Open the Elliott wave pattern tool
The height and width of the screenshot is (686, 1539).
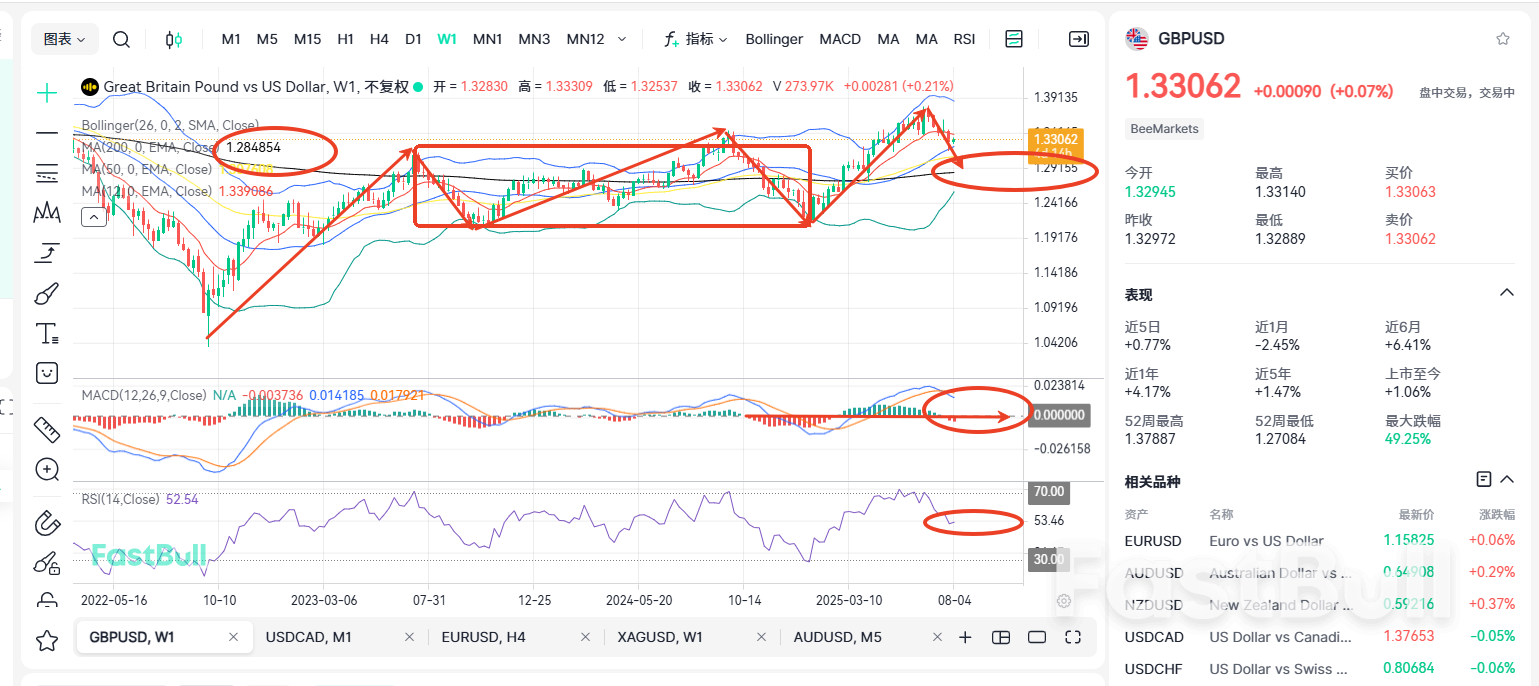[46, 212]
